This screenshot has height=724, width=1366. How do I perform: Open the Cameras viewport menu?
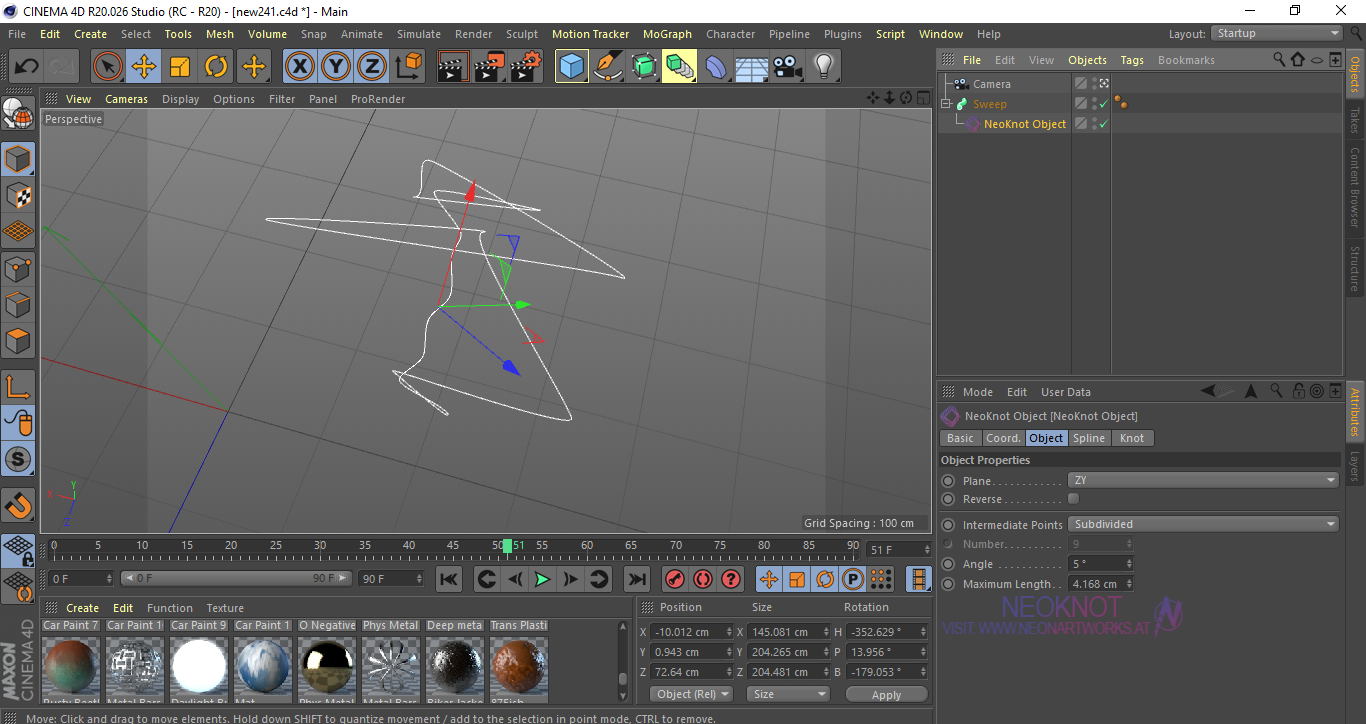coord(126,99)
